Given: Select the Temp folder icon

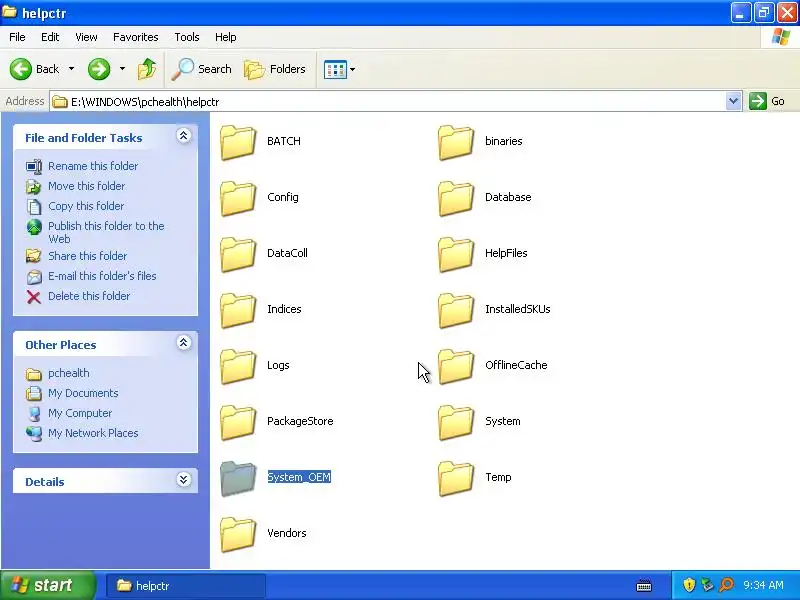Looking at the screenshot, I should 456,479.
